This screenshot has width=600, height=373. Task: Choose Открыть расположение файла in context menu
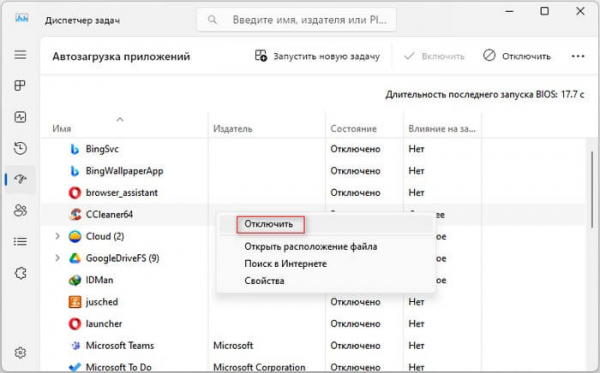(x=311, y=247)
